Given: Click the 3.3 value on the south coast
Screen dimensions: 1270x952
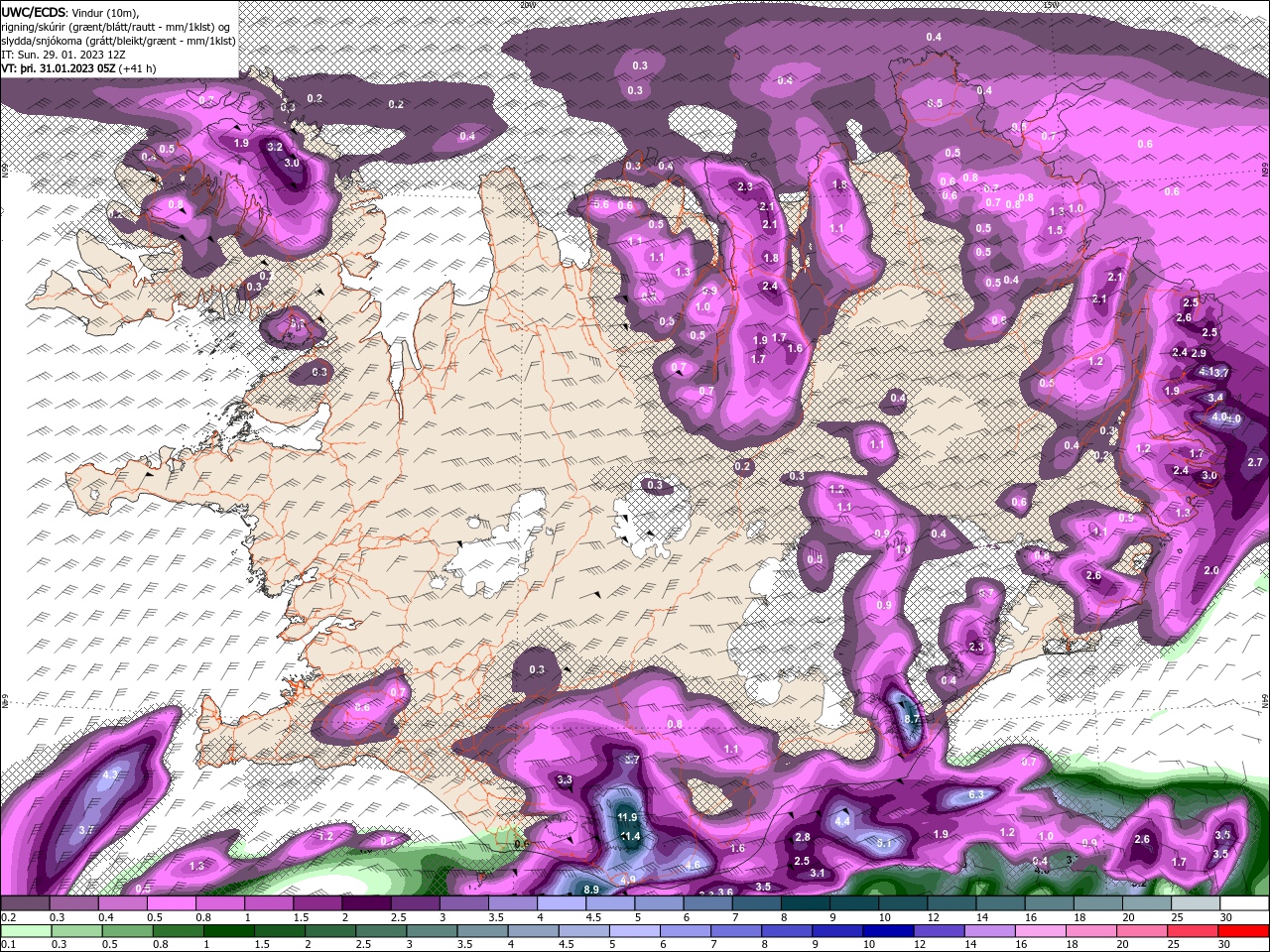Looking at the screenshot, I should [x=565, y=780].
